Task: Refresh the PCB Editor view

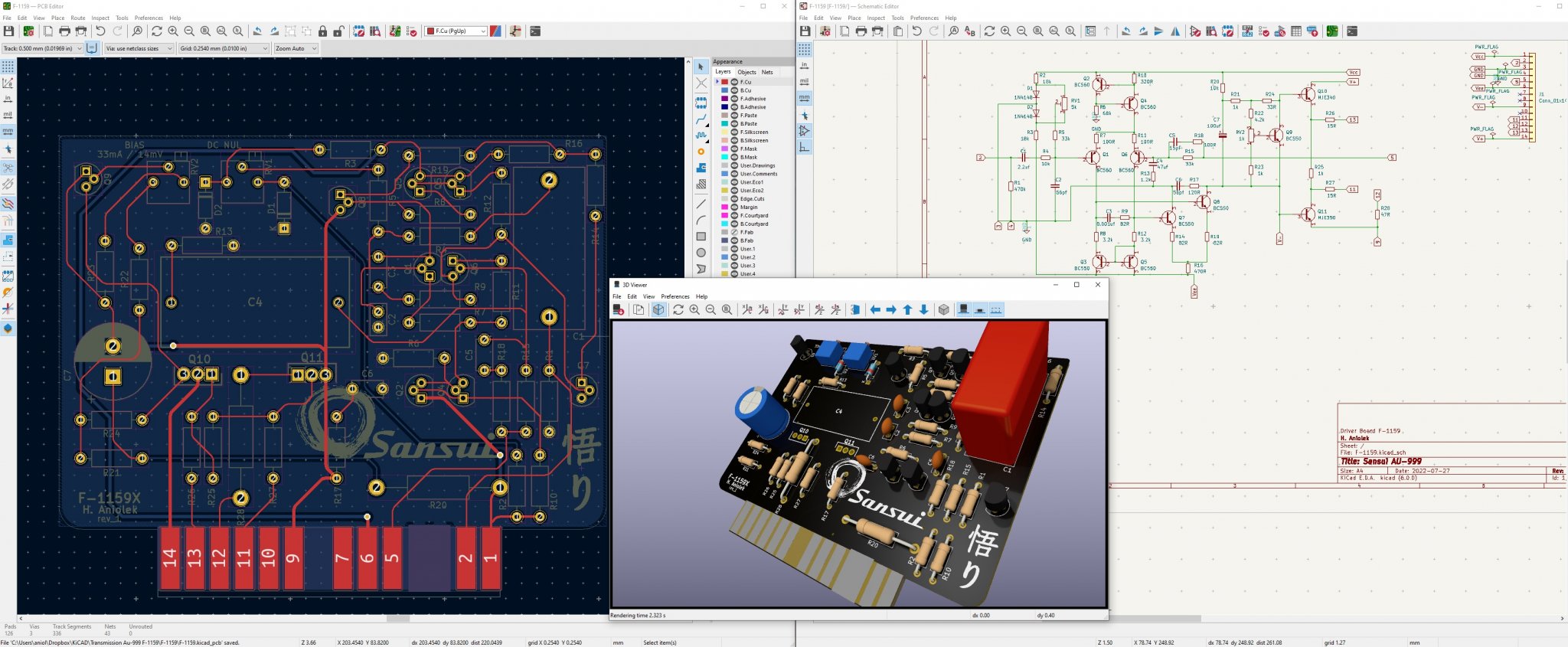Action: tap(157, 31)
